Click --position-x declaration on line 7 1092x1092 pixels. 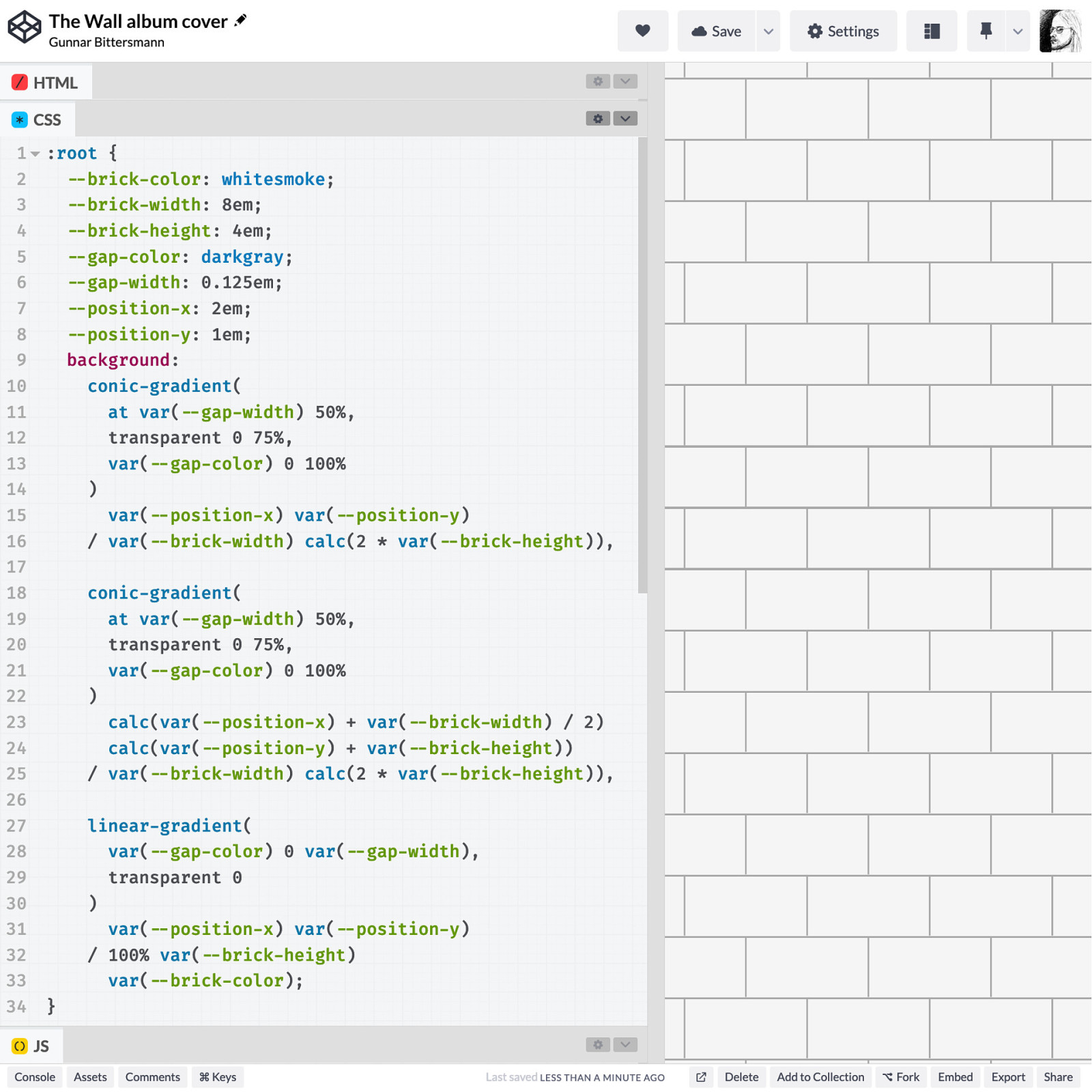[159, 308]
